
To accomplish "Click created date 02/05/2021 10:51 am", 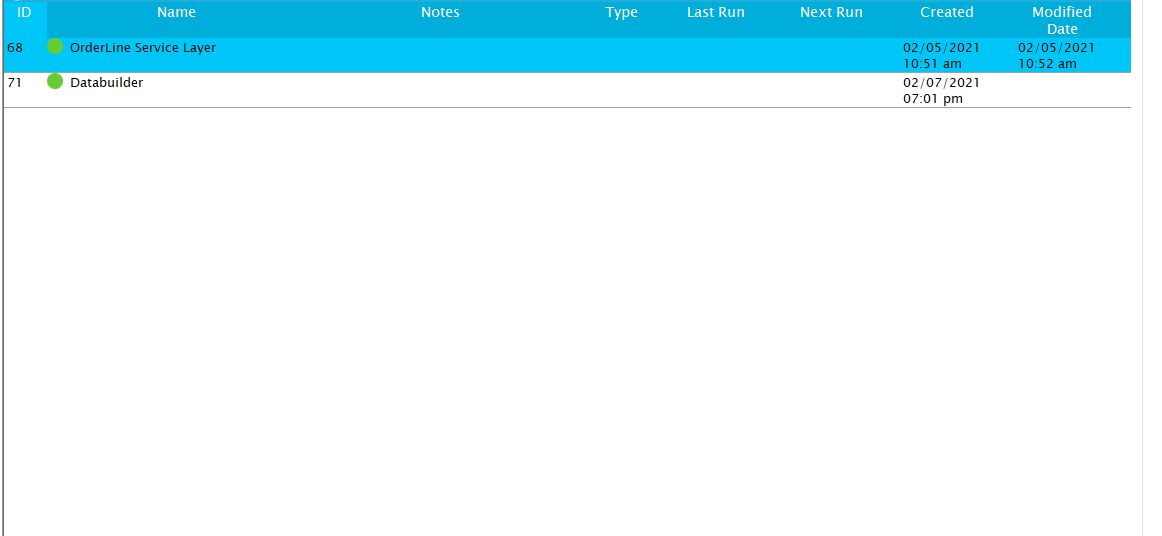I will click(x=941, y=56).
